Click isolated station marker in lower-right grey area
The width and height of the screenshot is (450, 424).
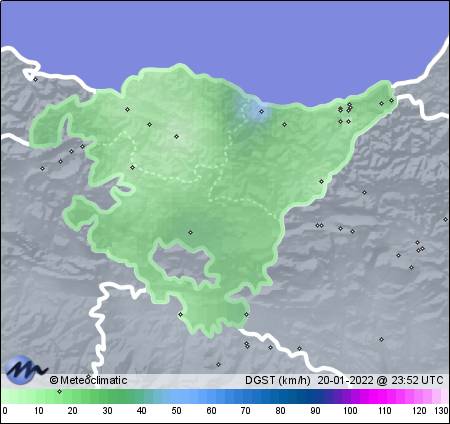[x=382, y=339]
